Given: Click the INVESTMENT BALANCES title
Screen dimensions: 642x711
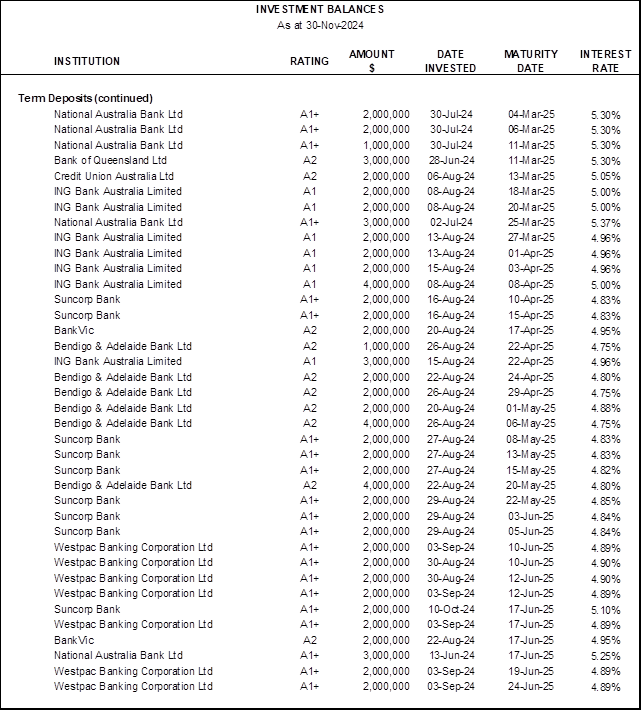Looking at the screenshot, I should pos(320,10).
